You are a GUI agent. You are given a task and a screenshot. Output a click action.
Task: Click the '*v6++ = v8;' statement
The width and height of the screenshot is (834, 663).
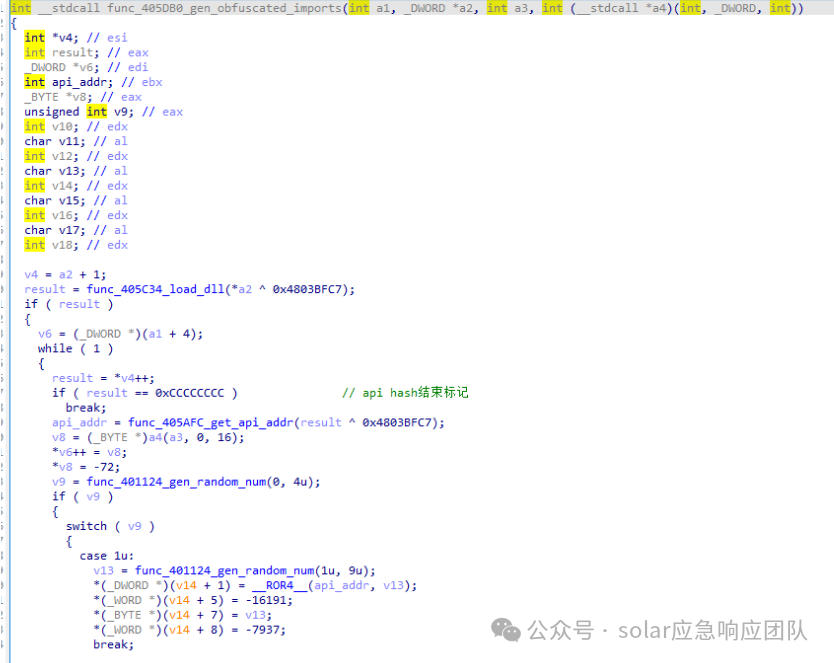pyautogui.click(x=89, y=452)
